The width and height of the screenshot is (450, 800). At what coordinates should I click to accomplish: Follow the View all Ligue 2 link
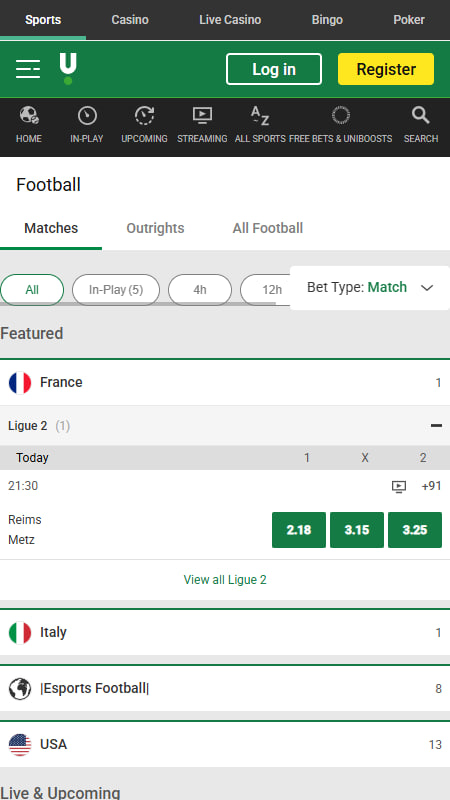pyautogui.click(x=225, y=580)
